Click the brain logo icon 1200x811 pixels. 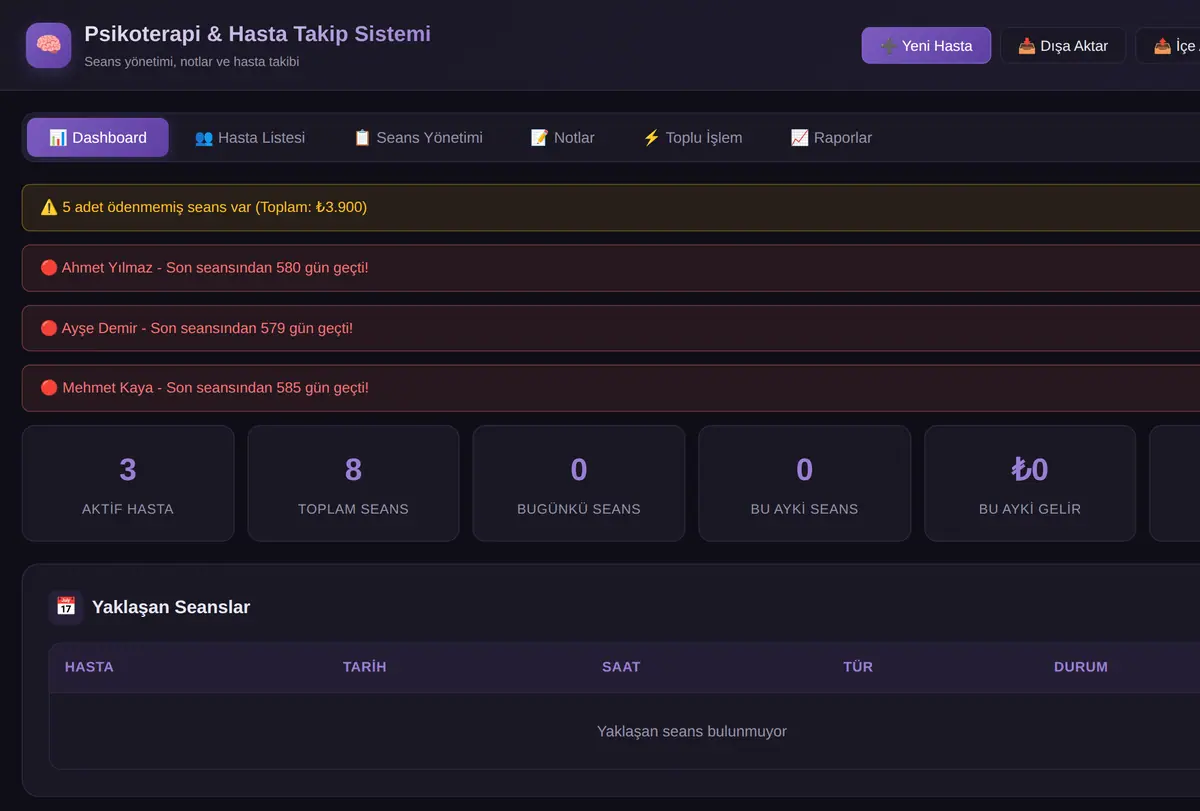click(49, 45)
